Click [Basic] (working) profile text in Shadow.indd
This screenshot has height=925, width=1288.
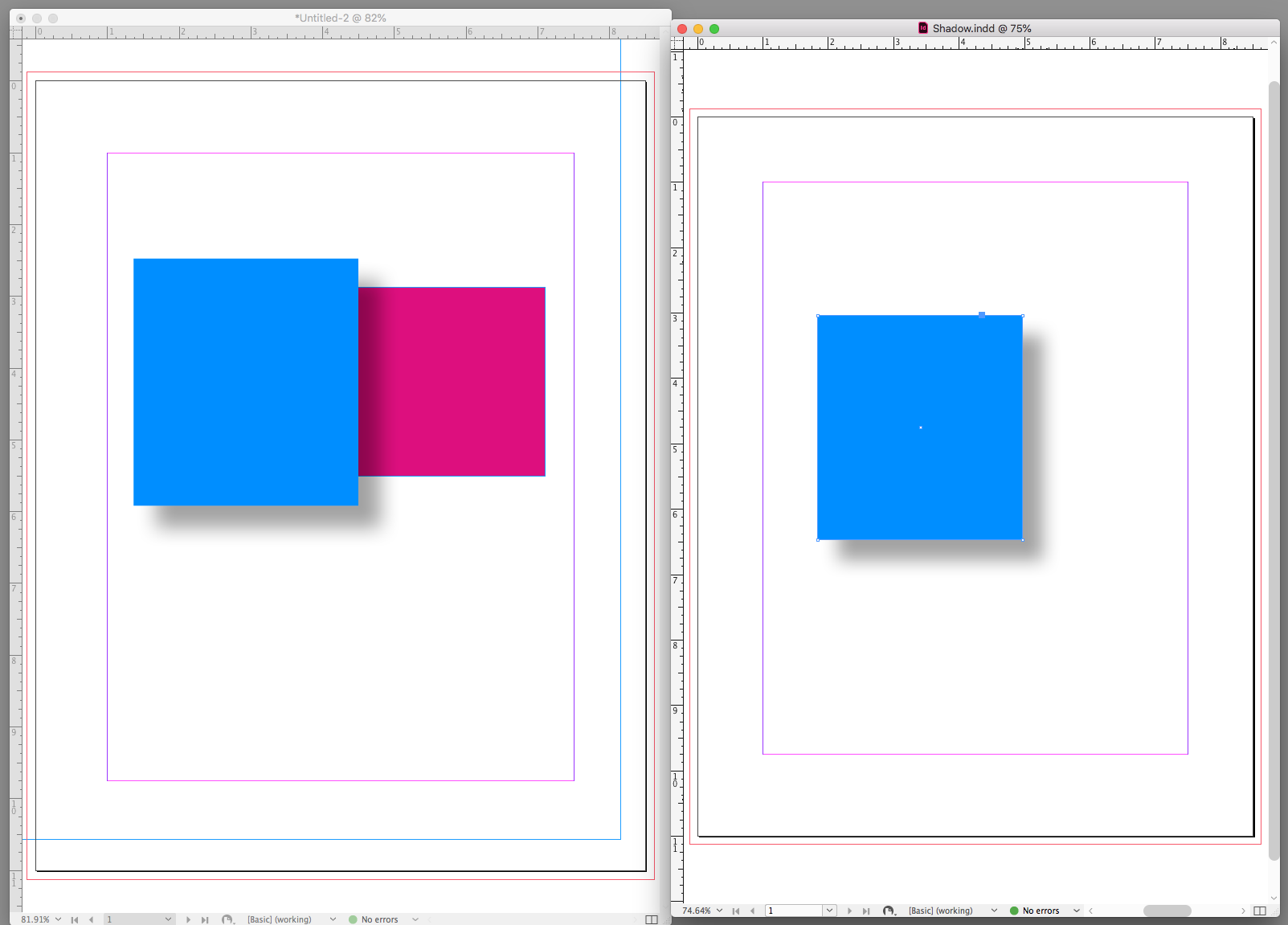[941, 911]
